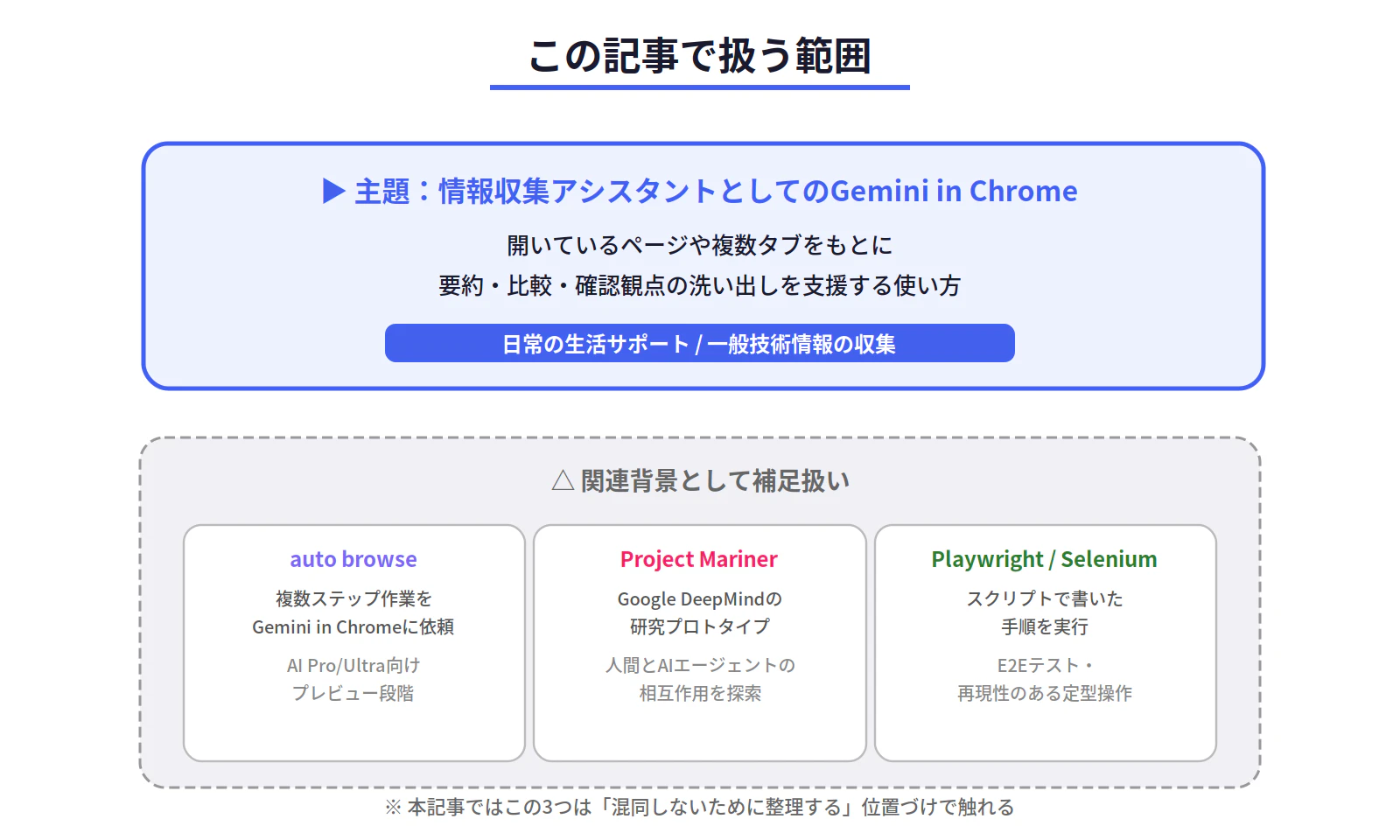
Task: Click the play triangle before 主題
Action: click(334, 191)
